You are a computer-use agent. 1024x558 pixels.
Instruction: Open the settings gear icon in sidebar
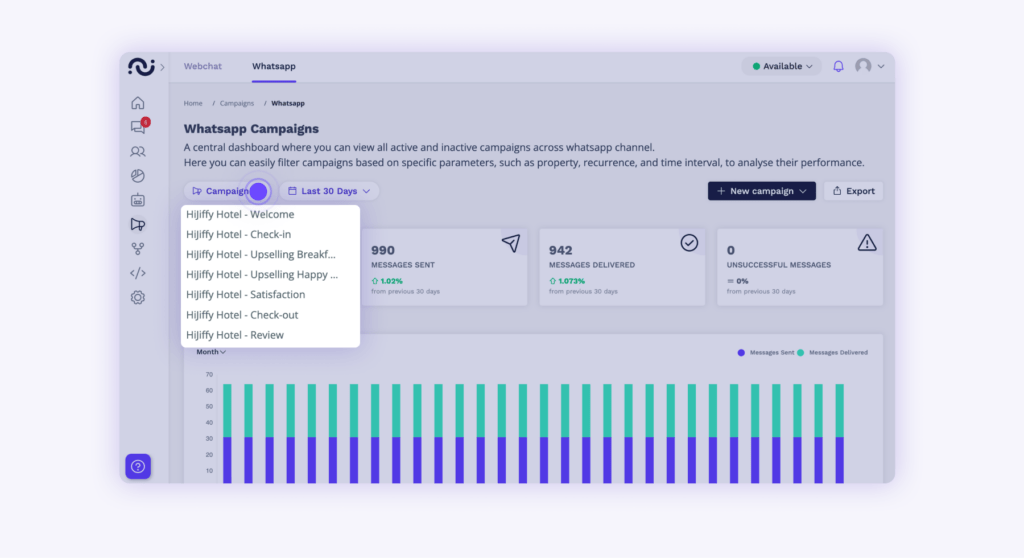[138, 297]
